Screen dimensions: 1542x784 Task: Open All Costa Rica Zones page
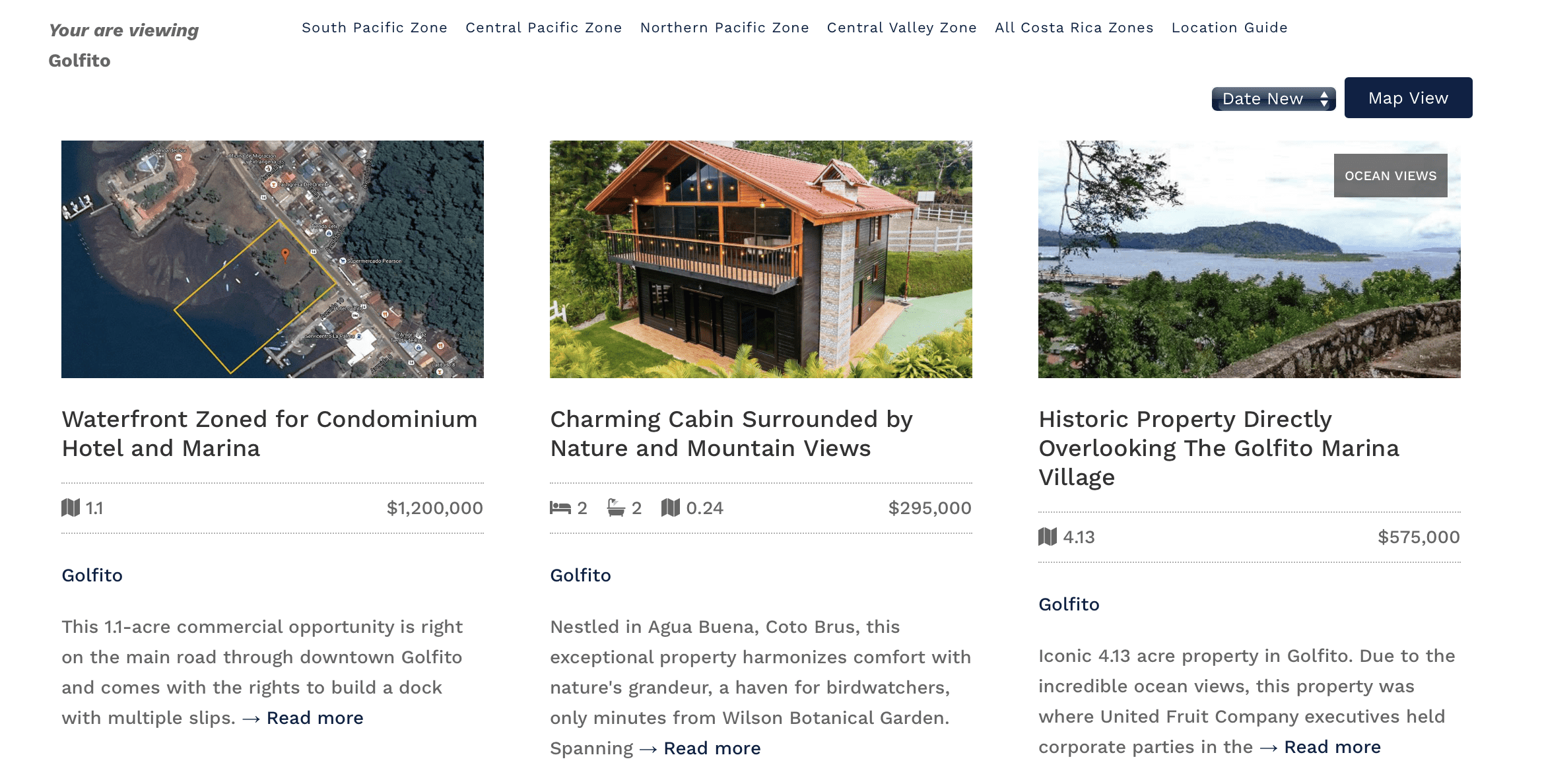pyautogui.click(x=1074, y=28)
